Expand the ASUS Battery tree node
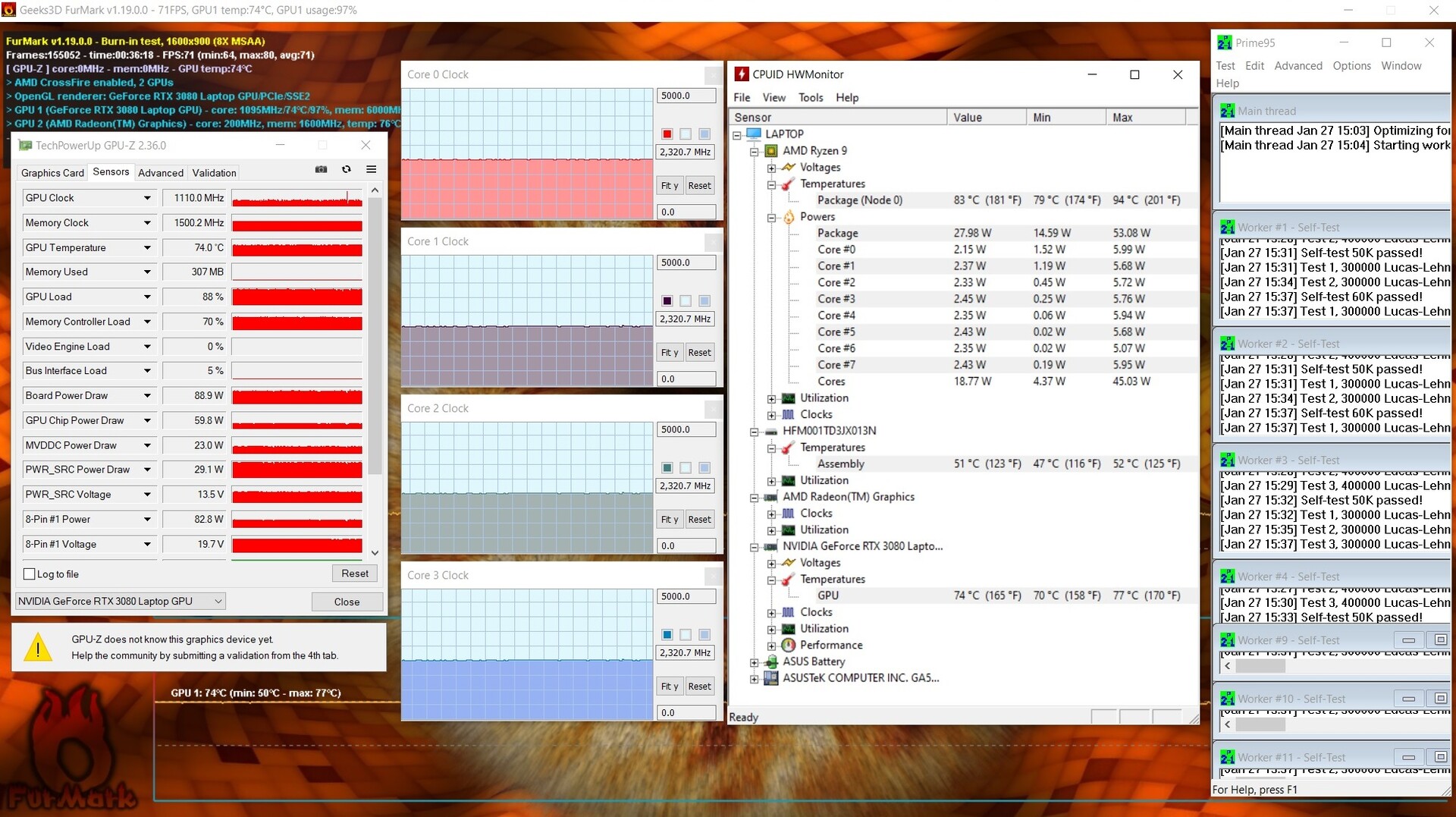 click(x=755, y=662)
